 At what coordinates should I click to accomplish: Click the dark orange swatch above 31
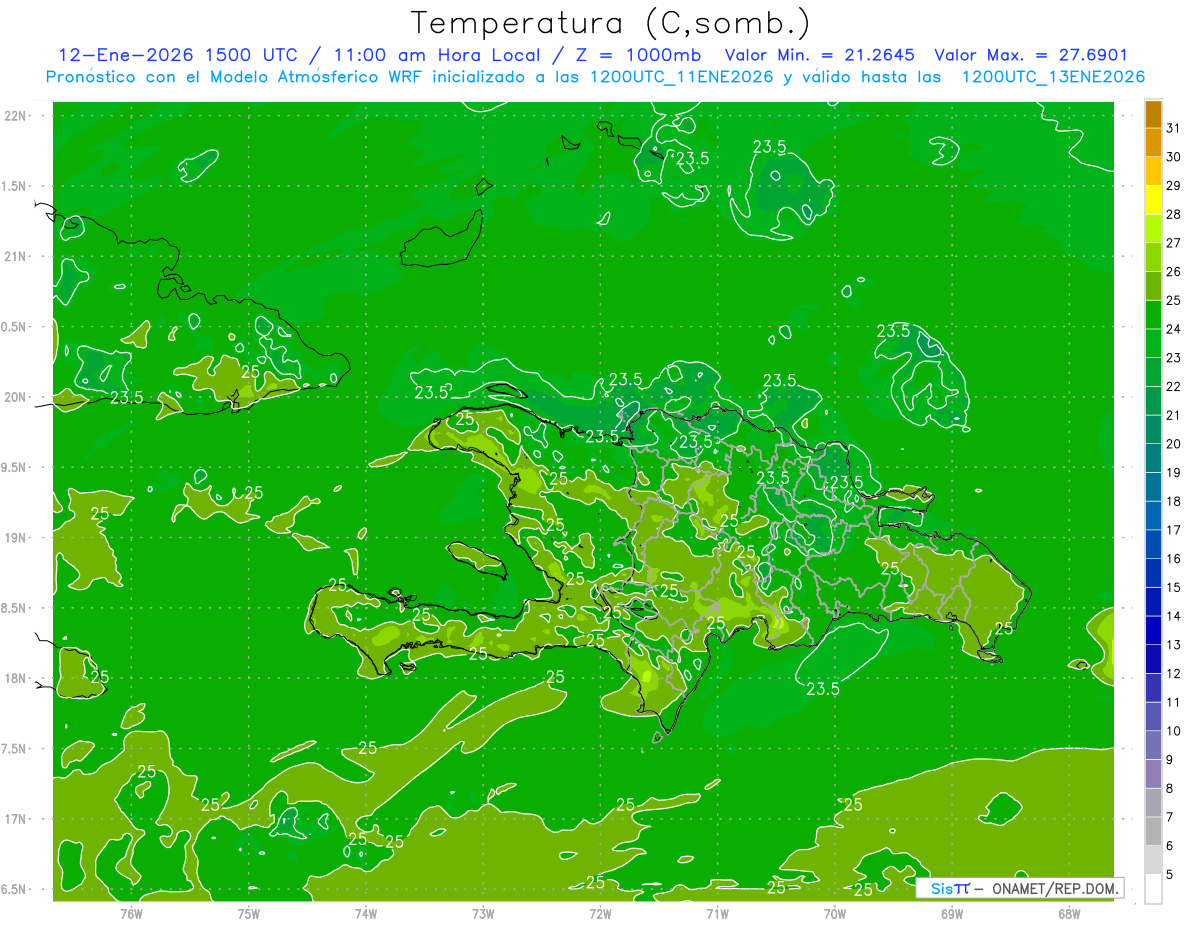(x=1153, y=114)
